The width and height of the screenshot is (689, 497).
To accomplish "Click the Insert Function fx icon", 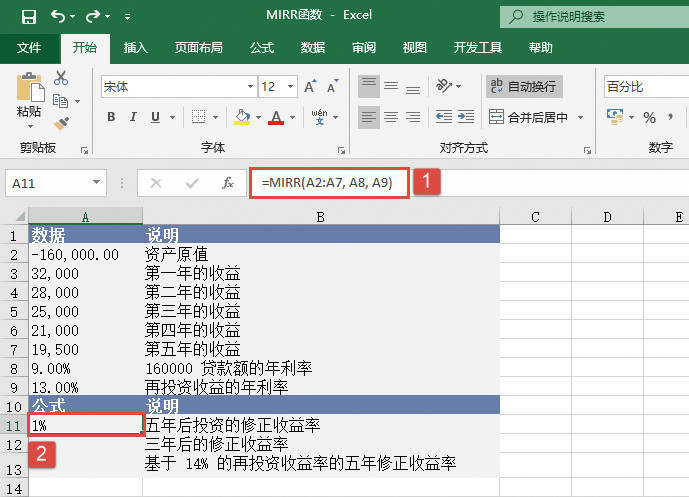I will 228,183.
